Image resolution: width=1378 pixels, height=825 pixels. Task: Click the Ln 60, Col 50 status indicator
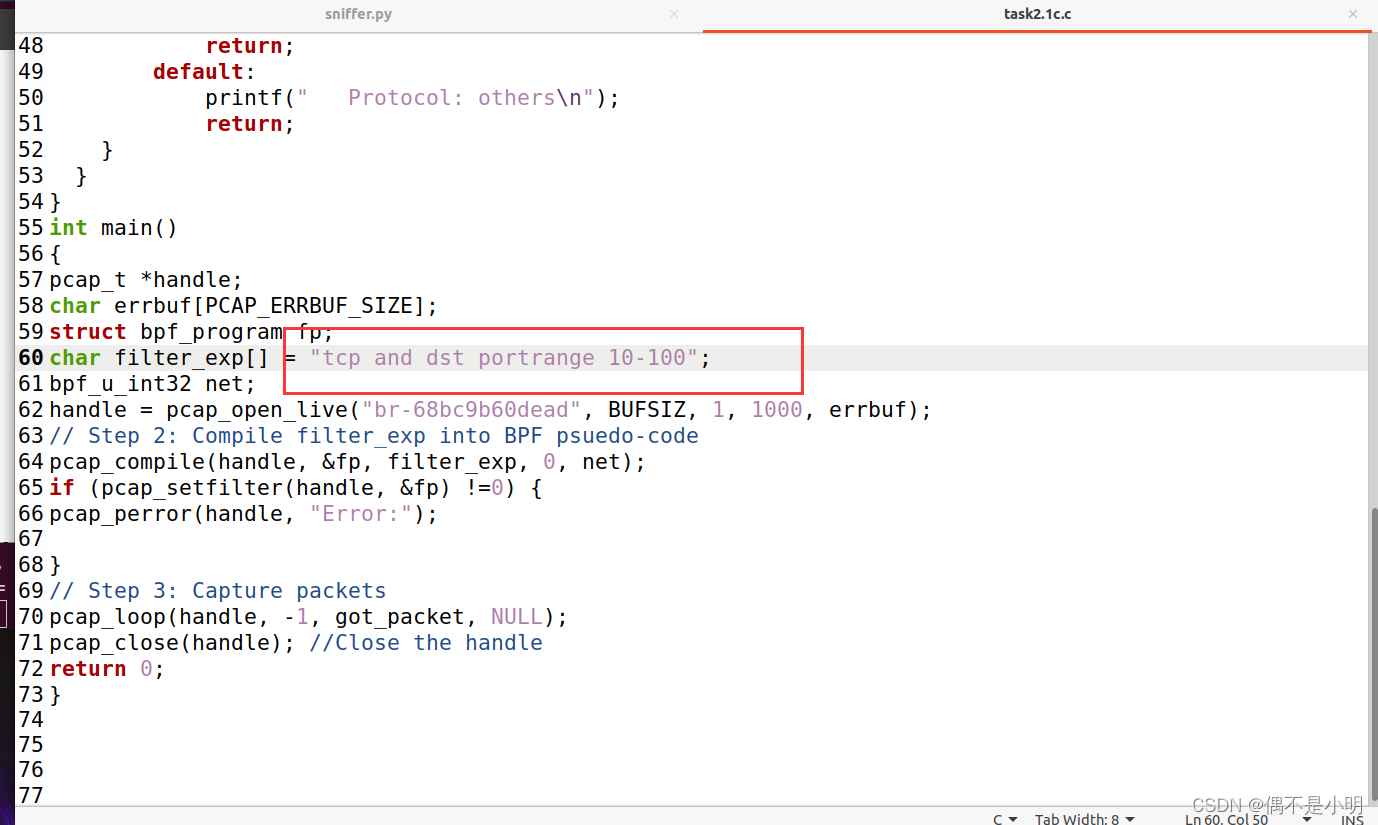[x=1225, y=818]
